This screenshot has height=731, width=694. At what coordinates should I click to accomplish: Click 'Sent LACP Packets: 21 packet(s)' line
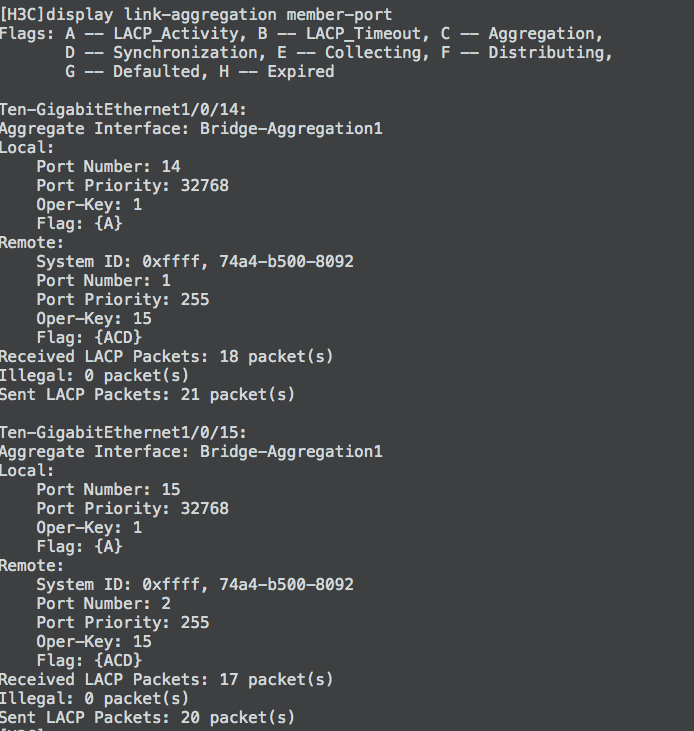pyautogui.click(x=147, y=394)
